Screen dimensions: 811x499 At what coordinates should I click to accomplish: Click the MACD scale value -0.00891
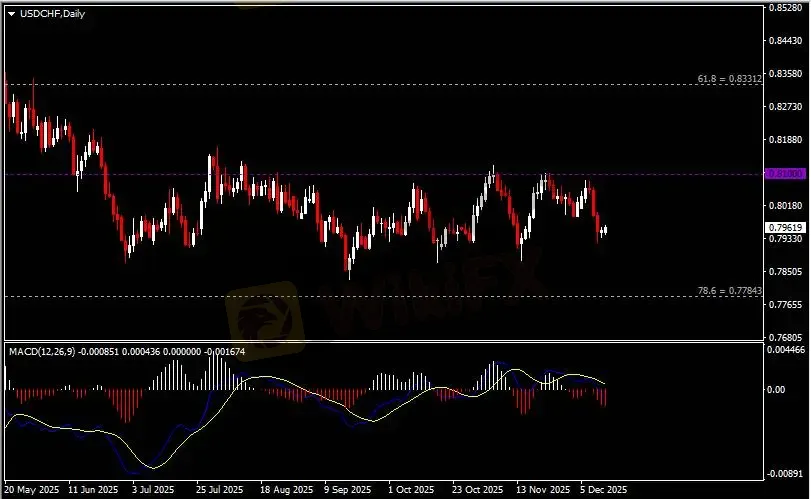786,474
